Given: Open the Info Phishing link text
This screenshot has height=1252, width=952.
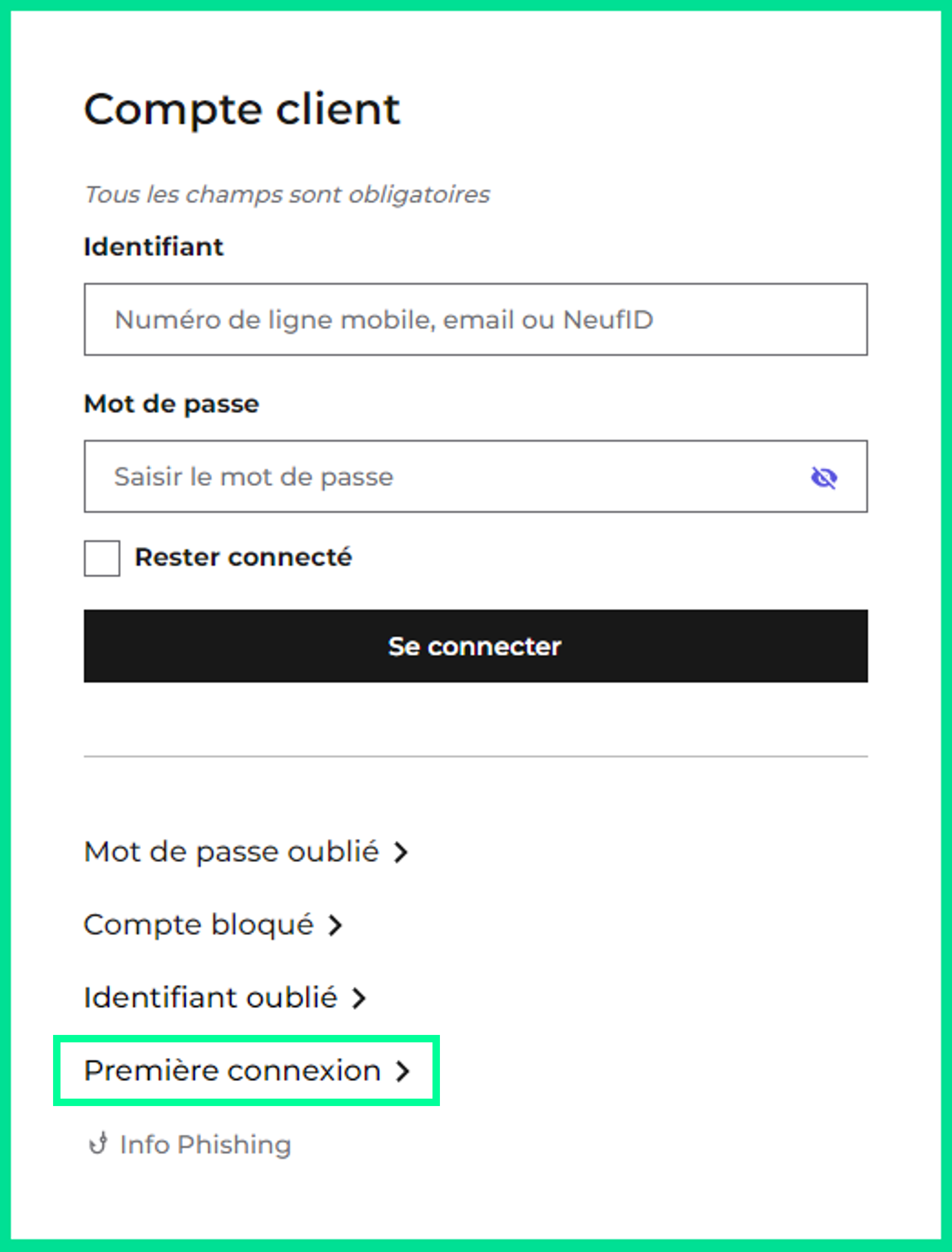Looking at the screenshot, I should pyautogui.click(x=206, y=1144).
